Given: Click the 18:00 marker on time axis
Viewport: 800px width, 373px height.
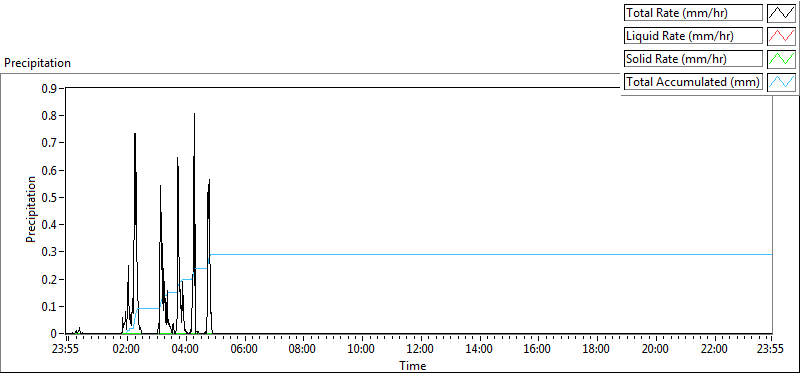Looking at the screenshot, I should click(596, 350).
